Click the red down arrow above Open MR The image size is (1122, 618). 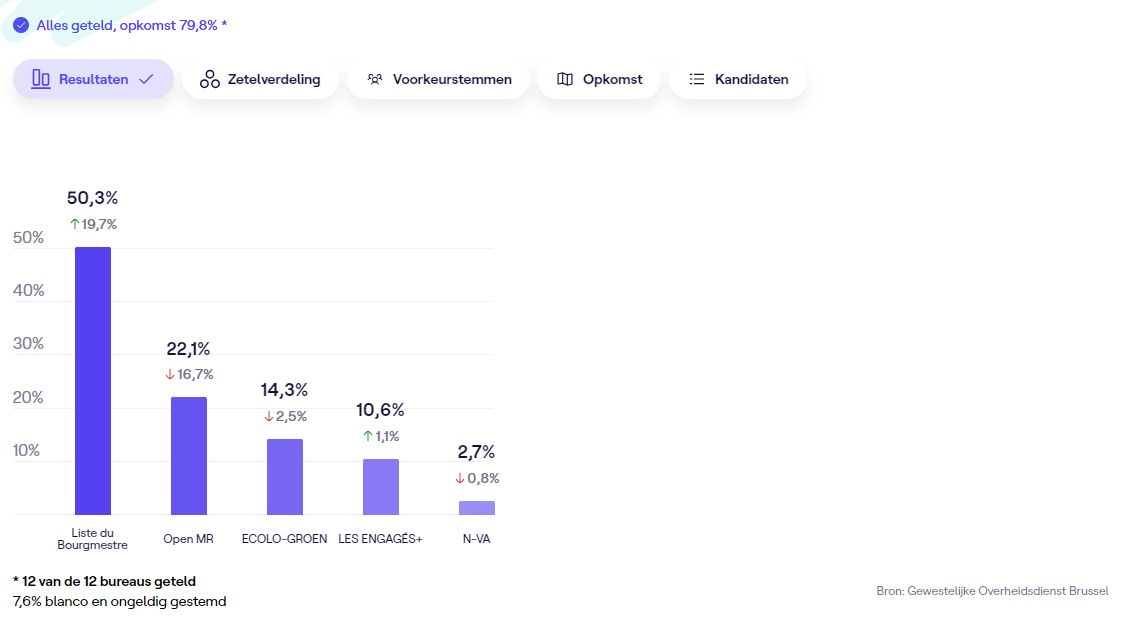tap(170, 374)
